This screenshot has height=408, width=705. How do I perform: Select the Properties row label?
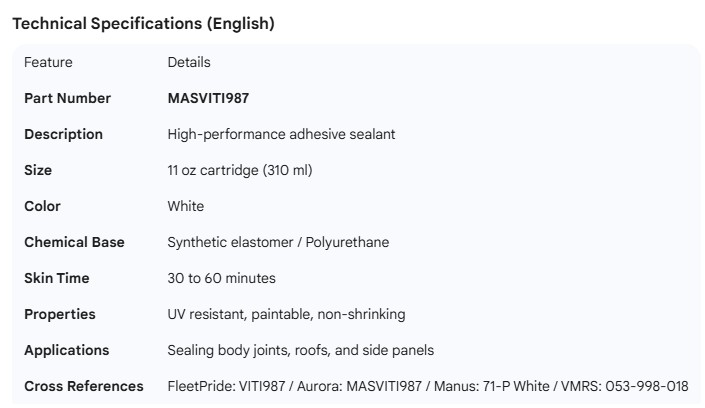[60, 314]
